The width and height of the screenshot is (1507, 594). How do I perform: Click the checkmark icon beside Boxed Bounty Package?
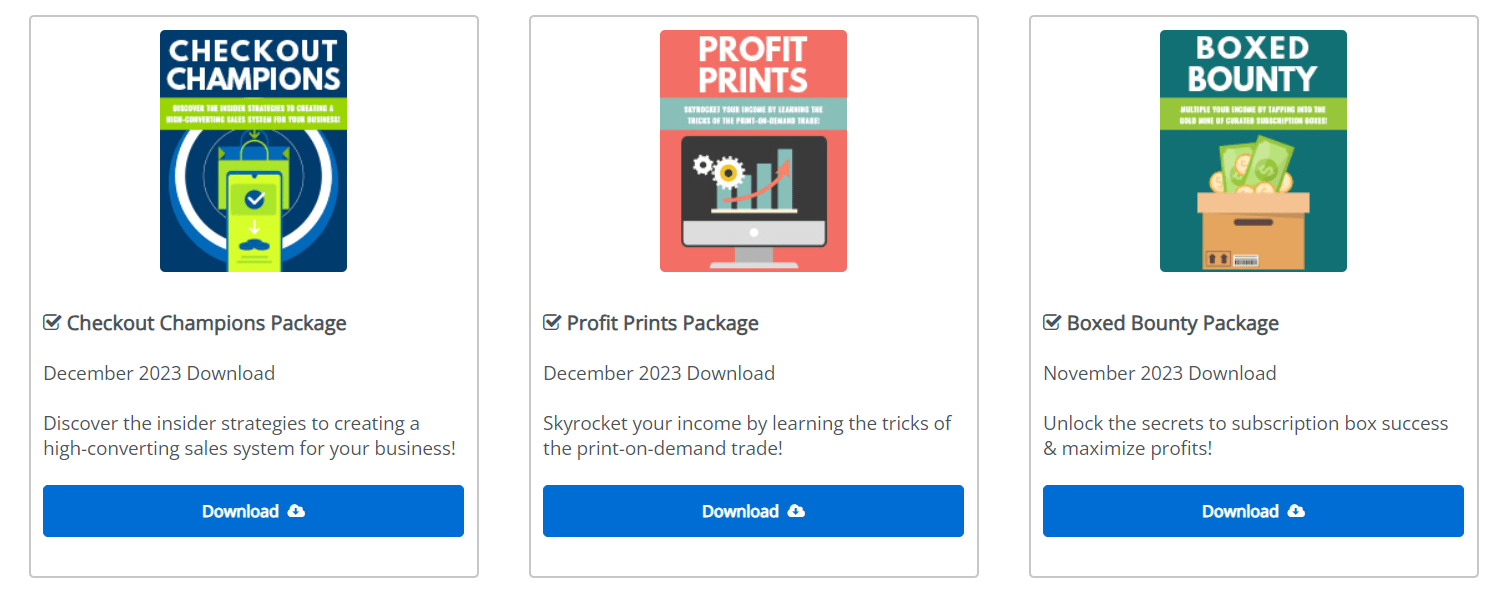click(1052, 323)
